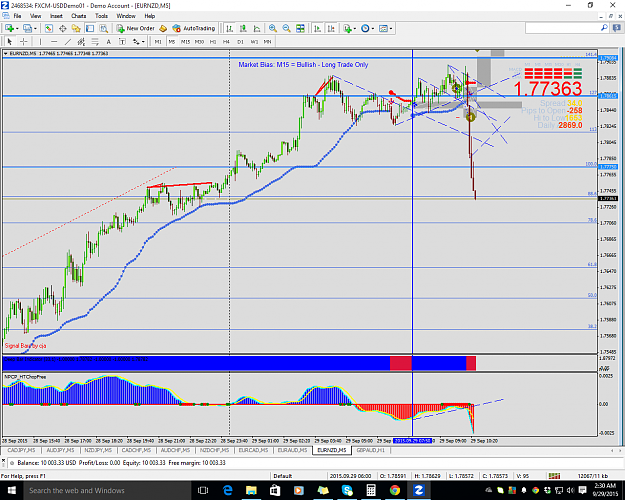Expand the Periods dropdown arrow
625x500 pixels.
pos(373,28)
